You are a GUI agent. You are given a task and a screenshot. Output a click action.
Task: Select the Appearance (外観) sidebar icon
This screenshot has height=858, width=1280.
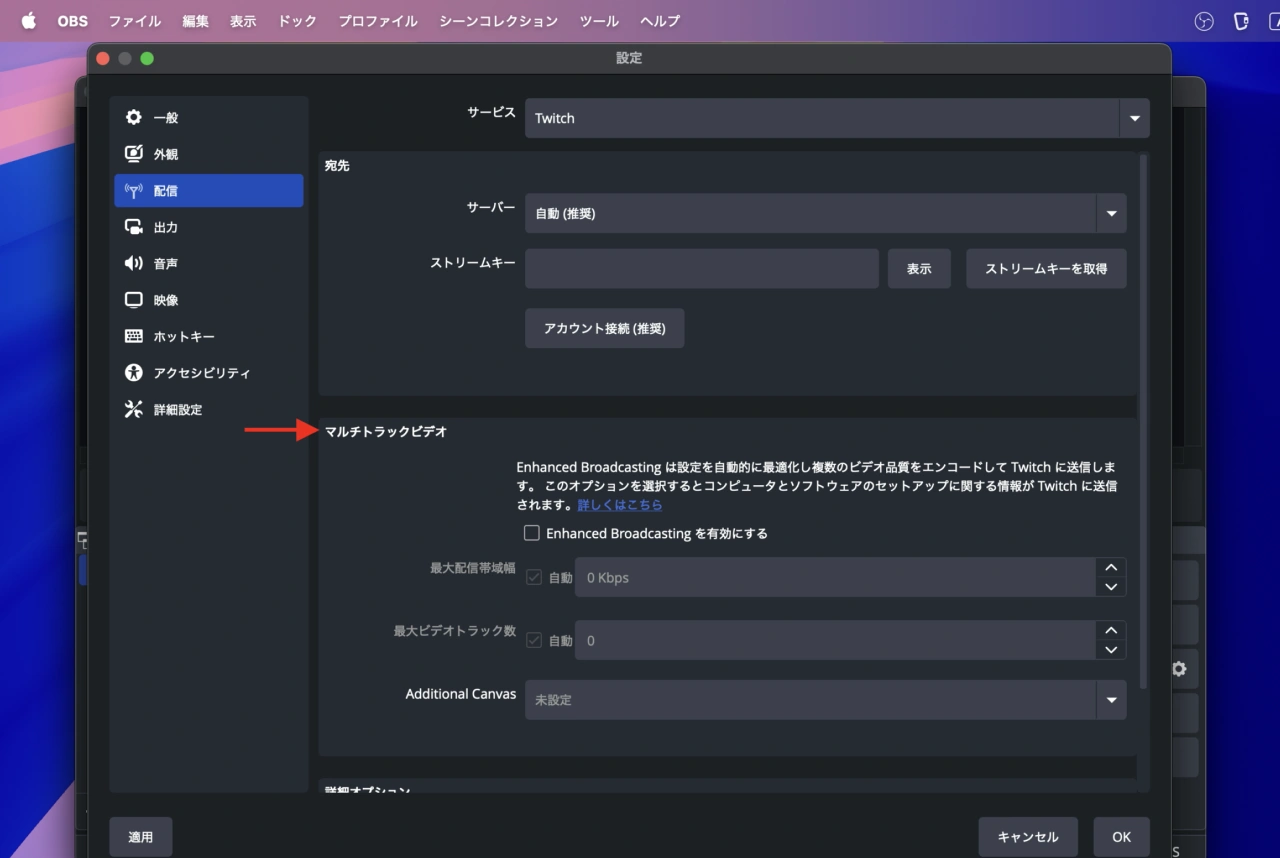(x=134, y=154)
